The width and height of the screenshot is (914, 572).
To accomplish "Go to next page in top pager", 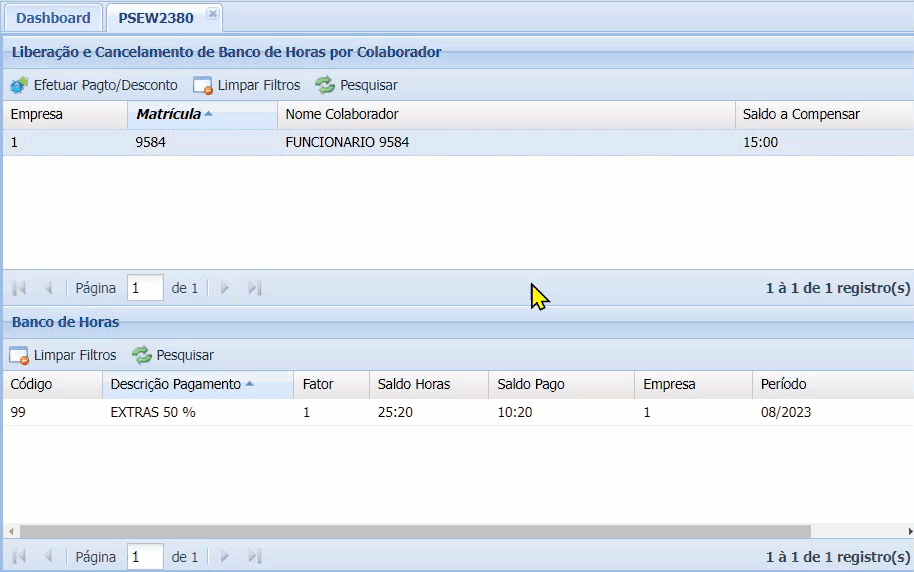I will (x=224, y=288).
